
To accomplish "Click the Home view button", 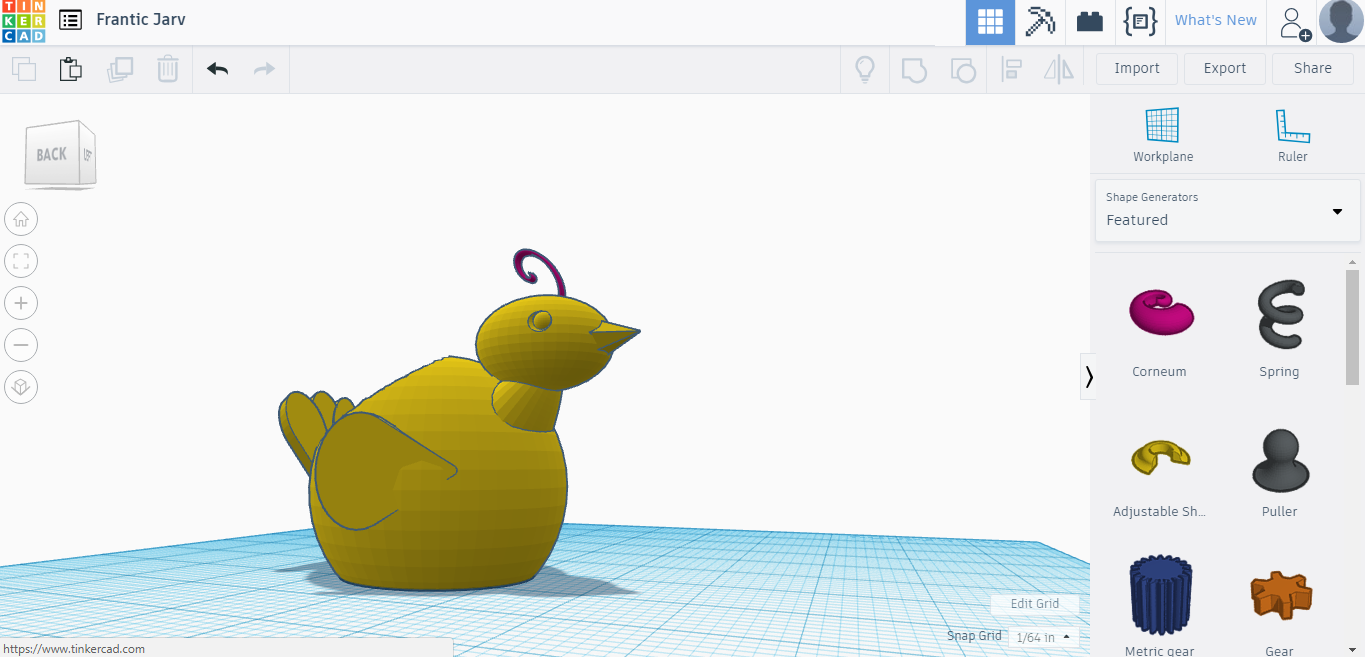I will (21, 219).
